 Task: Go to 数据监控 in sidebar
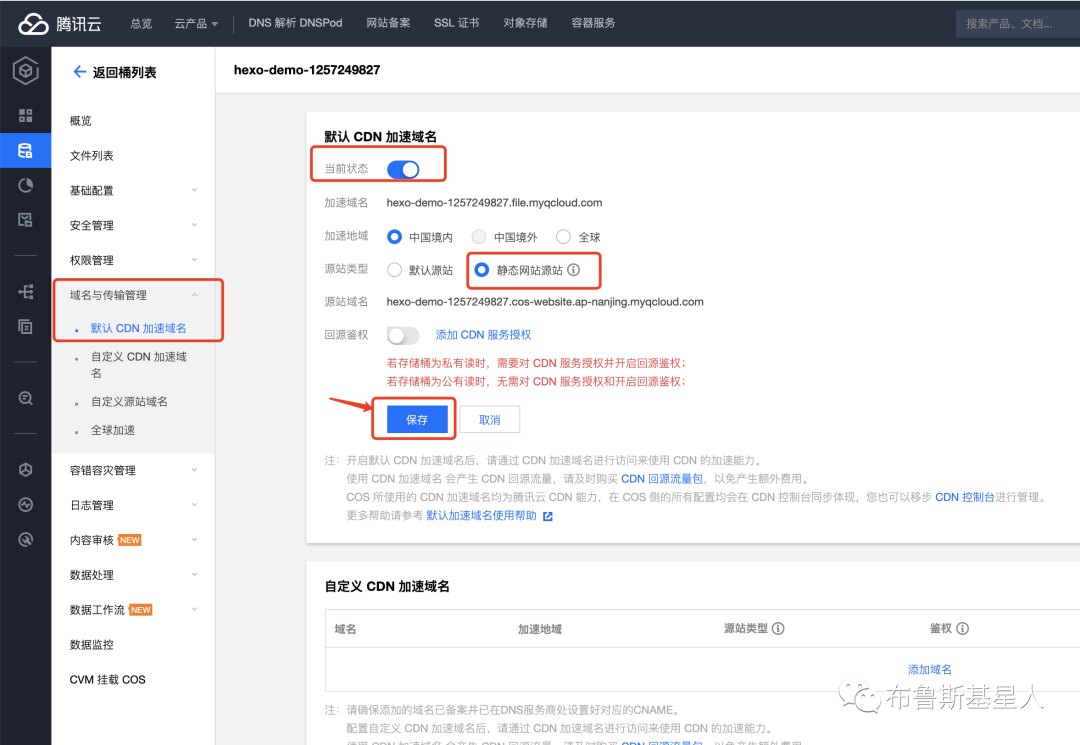(92, 644)
